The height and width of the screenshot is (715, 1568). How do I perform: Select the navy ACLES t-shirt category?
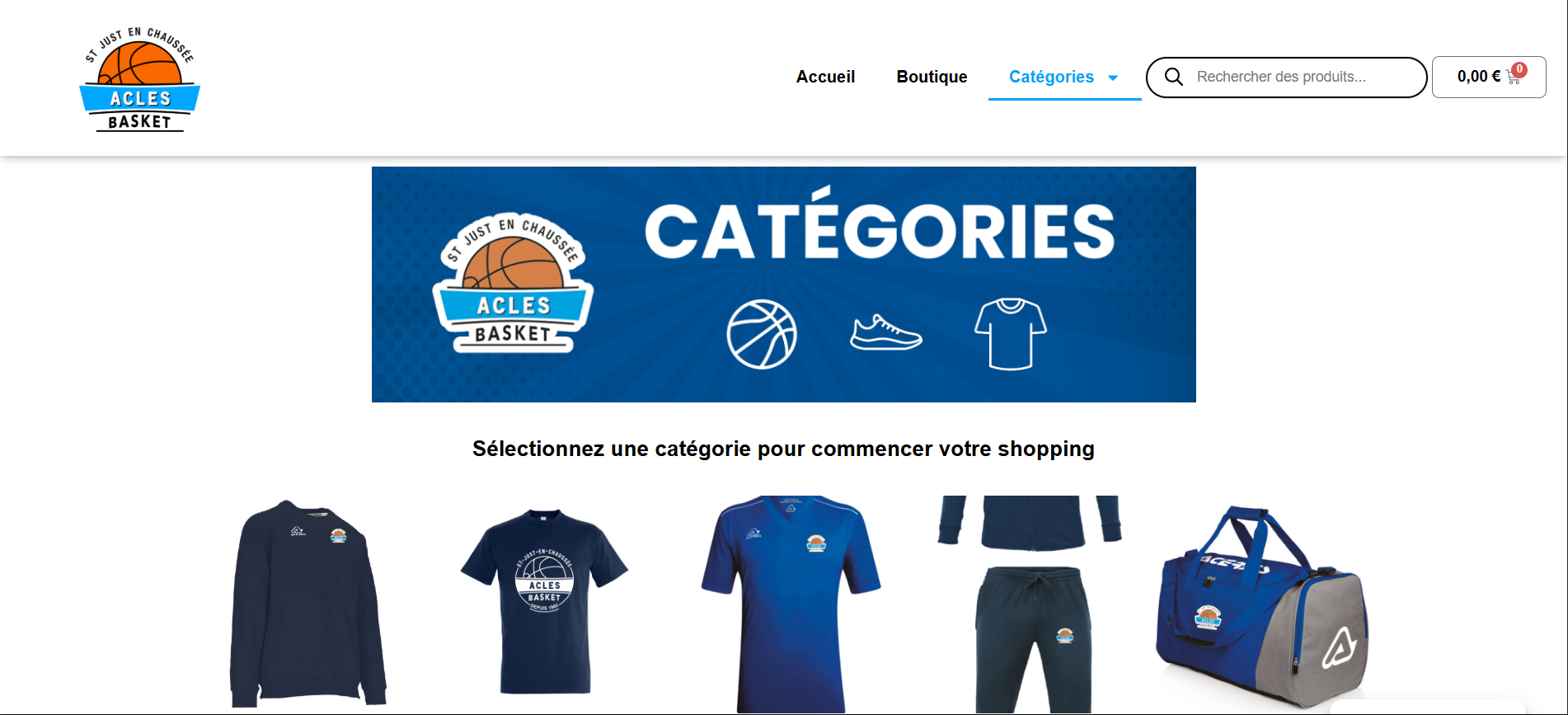(x=544, y=602)
